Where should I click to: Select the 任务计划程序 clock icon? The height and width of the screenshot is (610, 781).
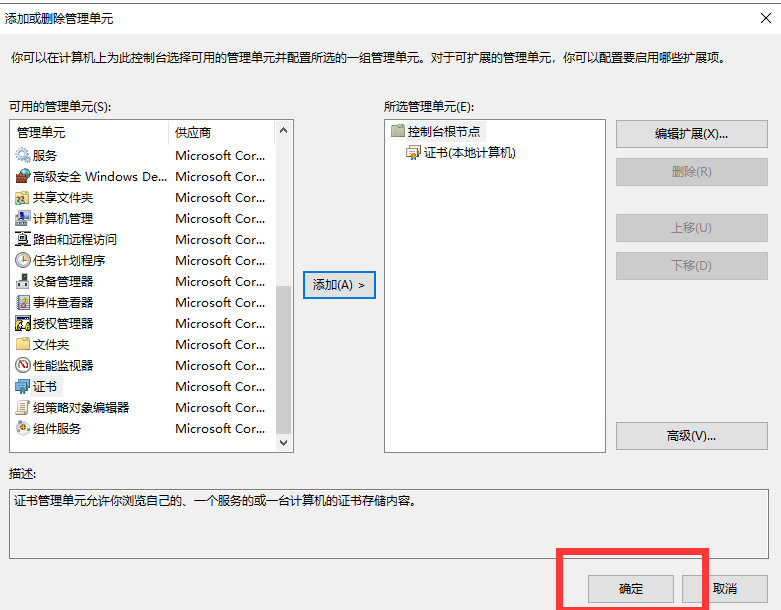[23, 260]
